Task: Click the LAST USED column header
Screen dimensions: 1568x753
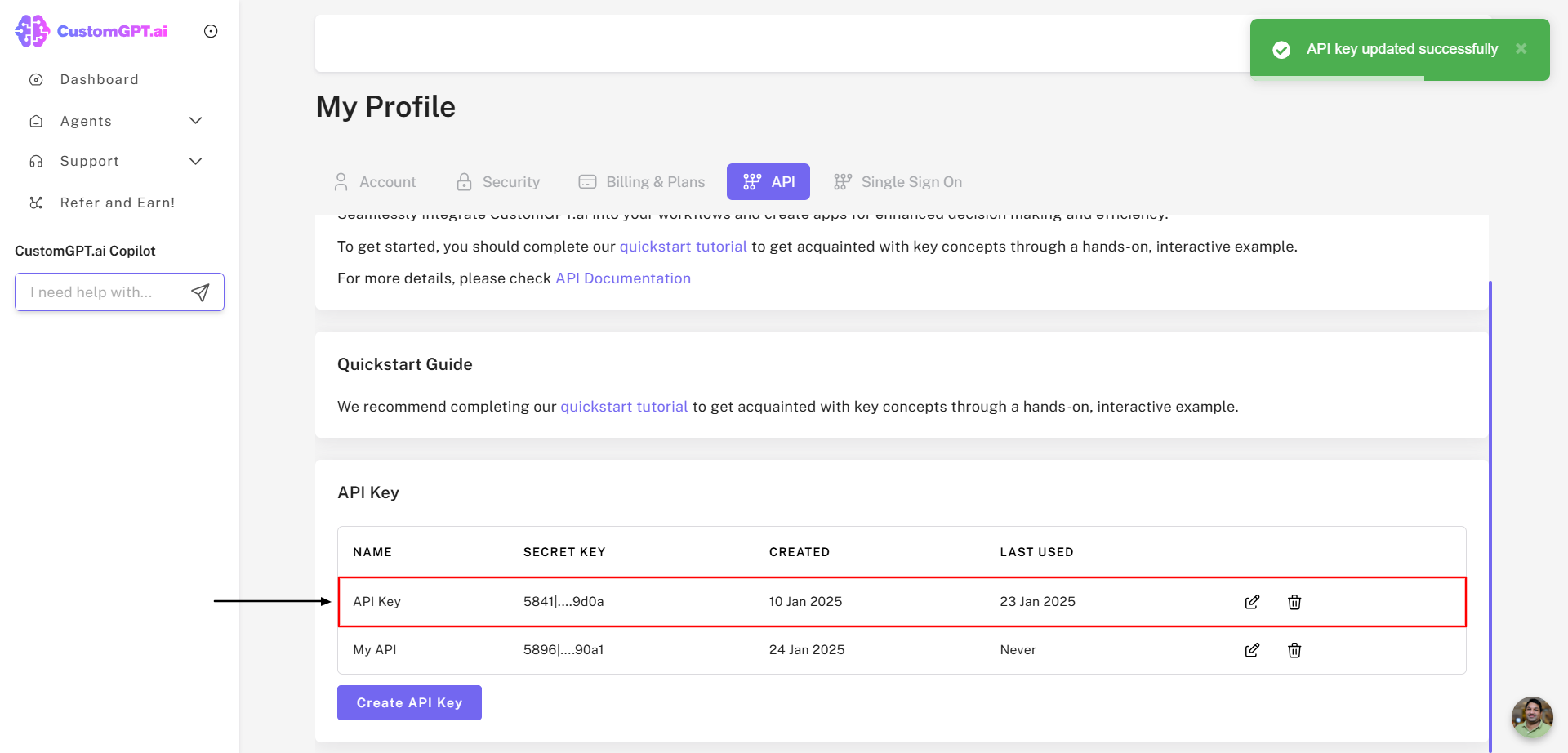Action: [1036, 552]
